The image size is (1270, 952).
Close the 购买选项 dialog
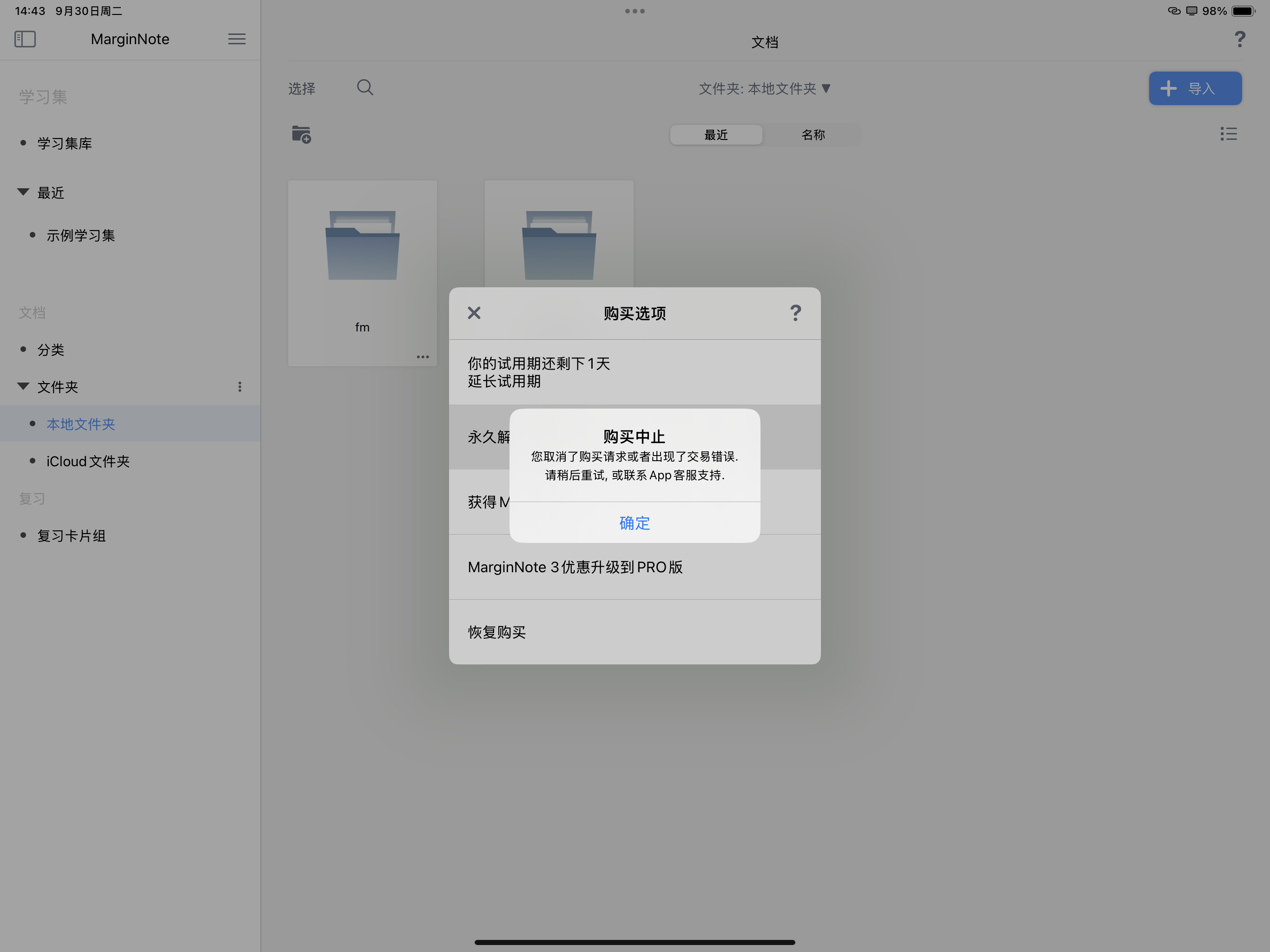(474, 313)
